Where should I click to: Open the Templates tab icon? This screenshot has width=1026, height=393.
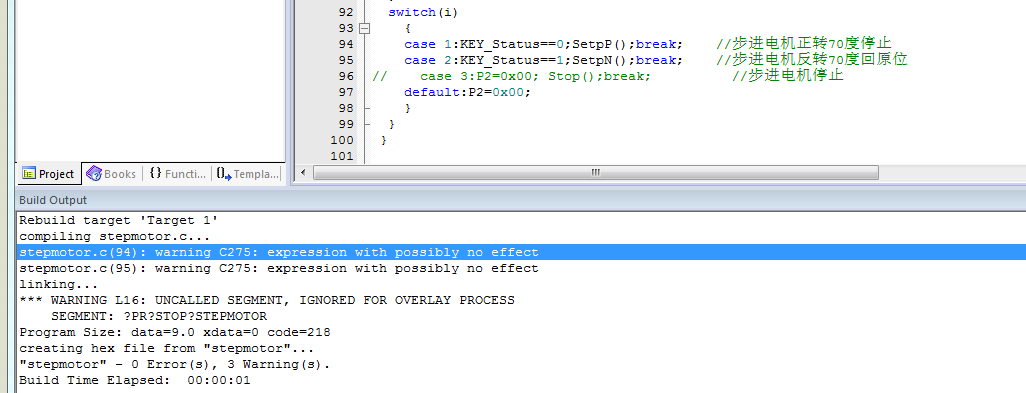coord(224,174)
